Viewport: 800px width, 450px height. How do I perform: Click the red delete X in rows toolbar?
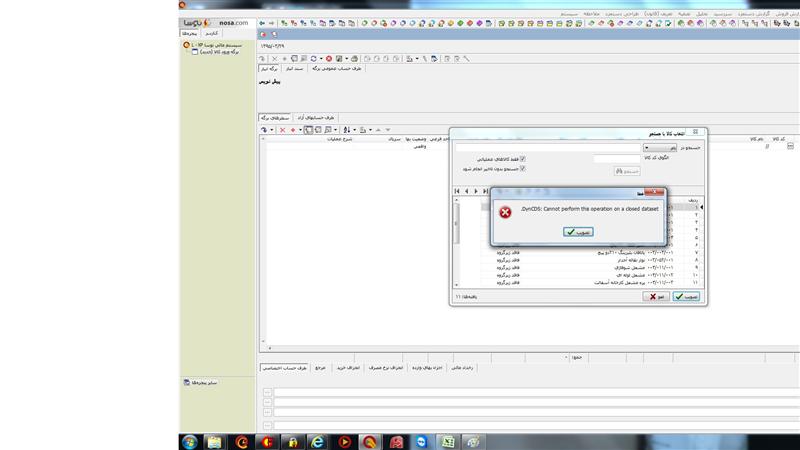click(282, 130)
